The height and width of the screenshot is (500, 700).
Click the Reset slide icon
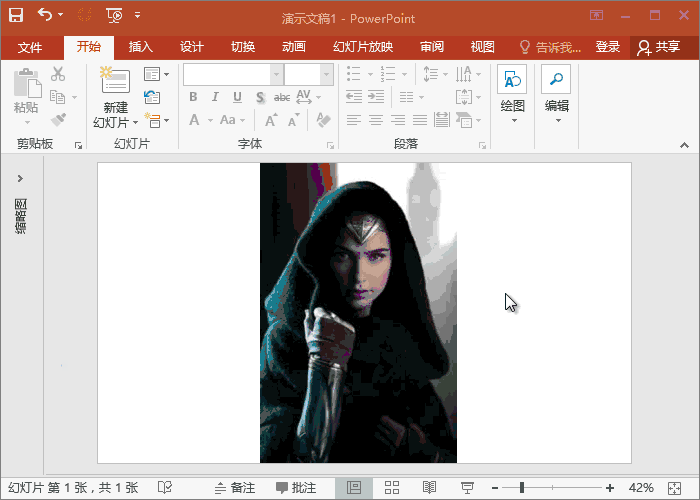click(152, 96)
